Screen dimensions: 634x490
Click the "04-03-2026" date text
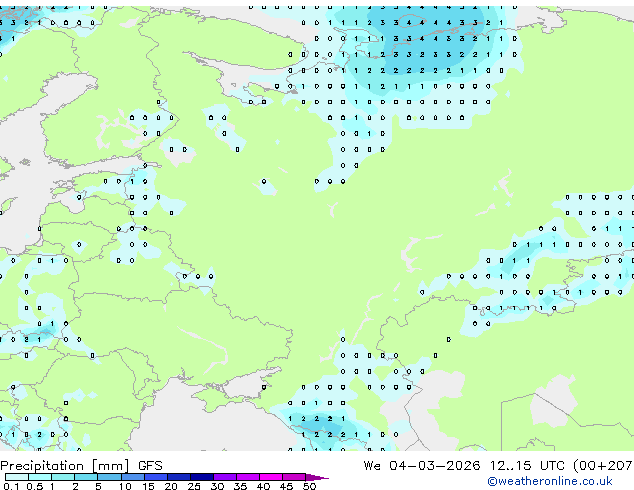(x=435, y=466)
